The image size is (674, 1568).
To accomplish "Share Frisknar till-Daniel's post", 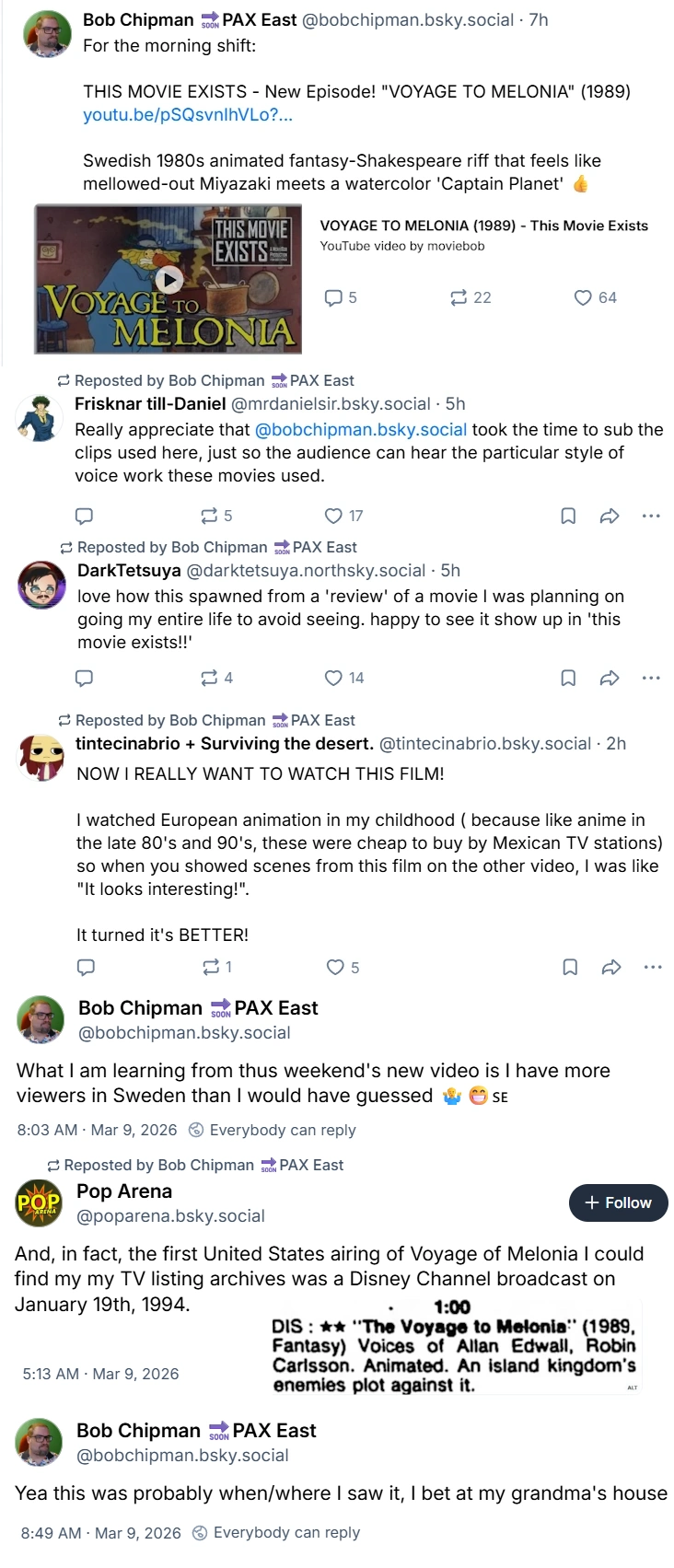I will [x=610, y=516].
